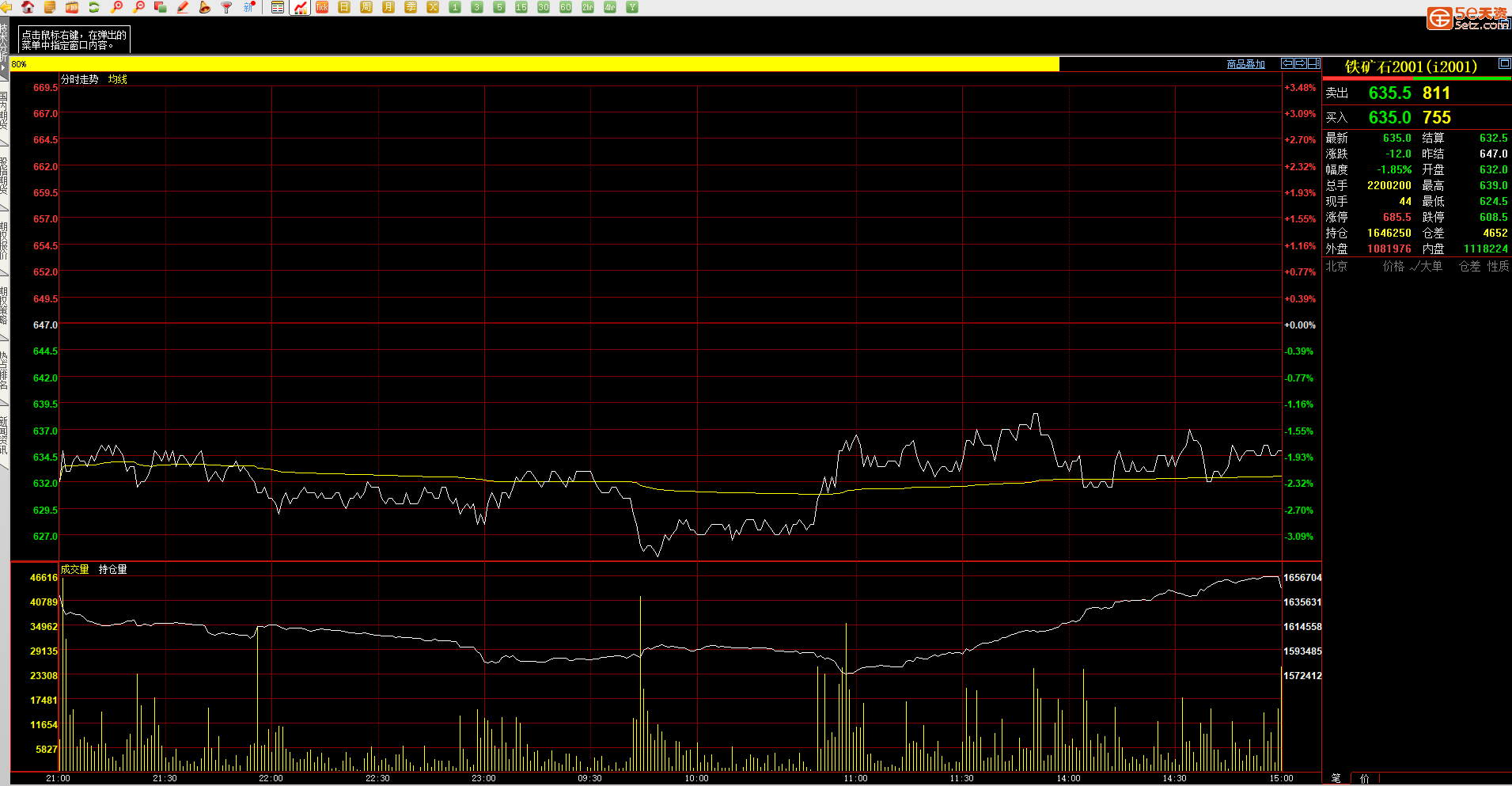The image size is (1512, 786).
Task: Switch to the 15-minute chart period
Action: click(x=521, y=7)
